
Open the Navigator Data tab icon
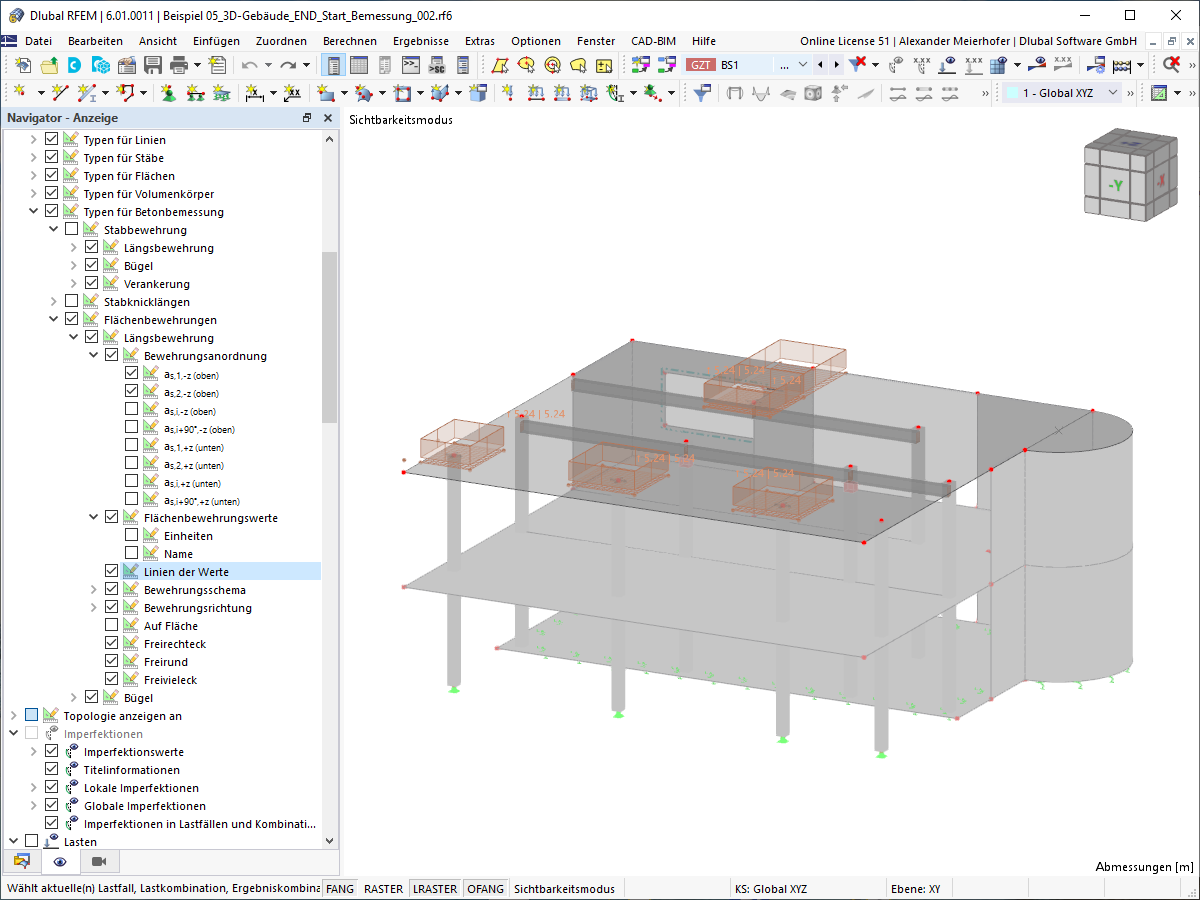click(21, 861)
